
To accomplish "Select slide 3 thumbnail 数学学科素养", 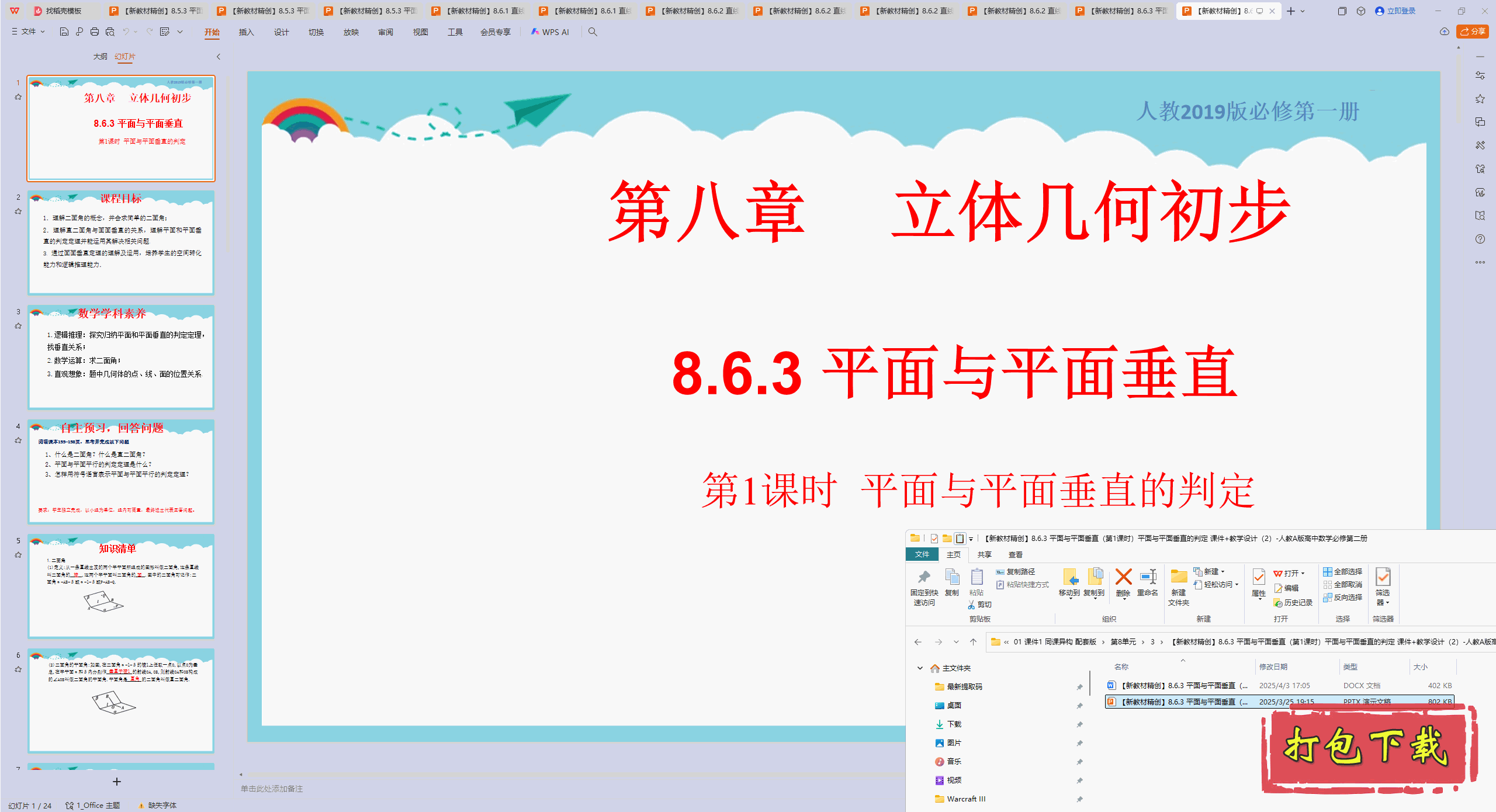I will (121, 357).
